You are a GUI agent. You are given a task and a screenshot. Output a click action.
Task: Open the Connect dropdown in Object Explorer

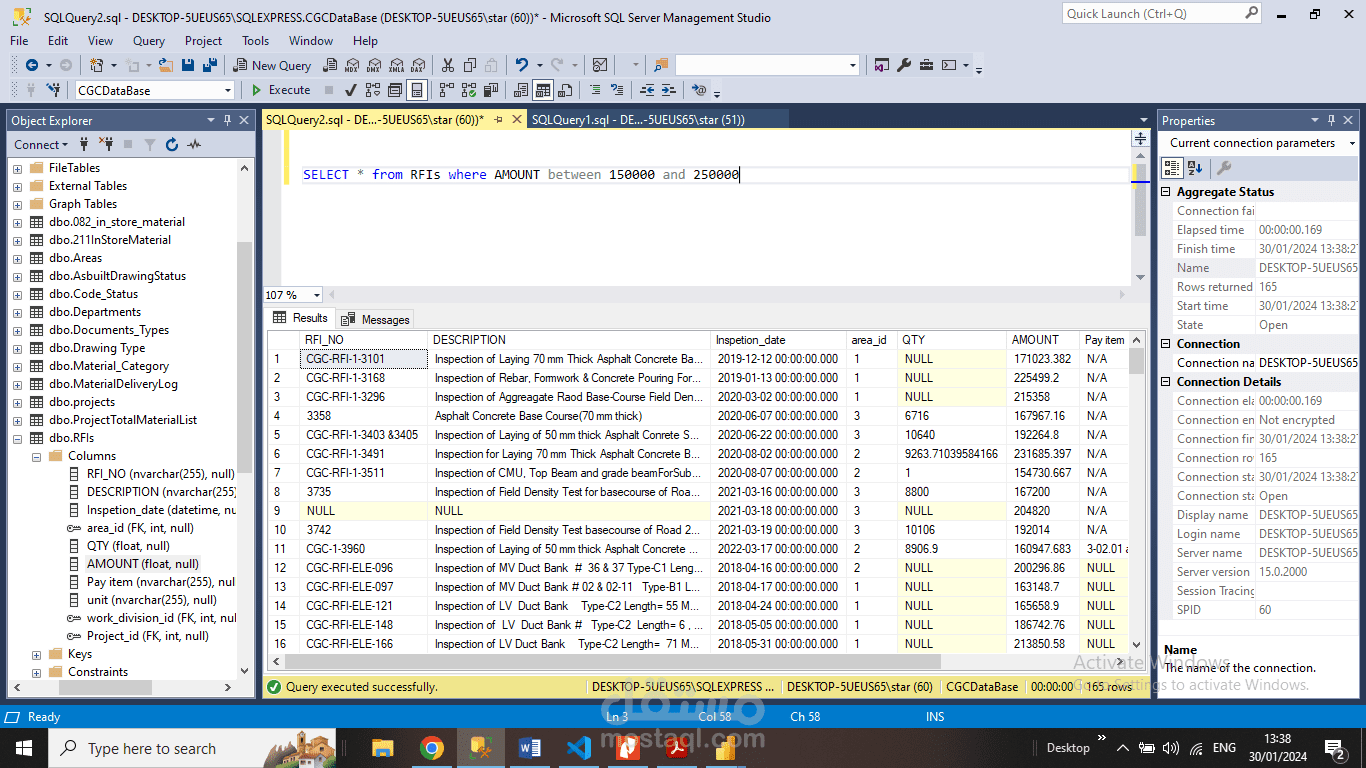click(41, 144)
